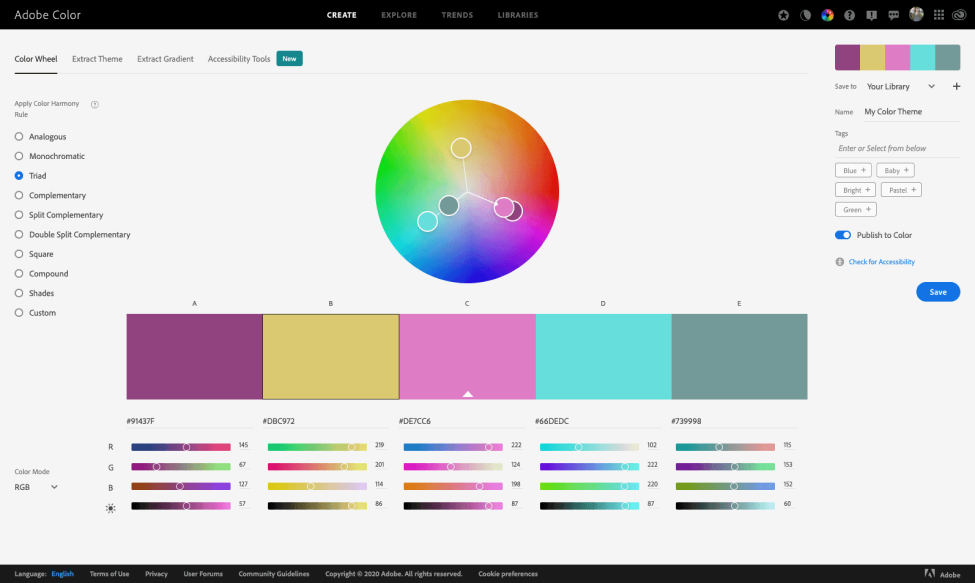Click the Tags input field
Screen dimensions: 975x583
(897, 149)
